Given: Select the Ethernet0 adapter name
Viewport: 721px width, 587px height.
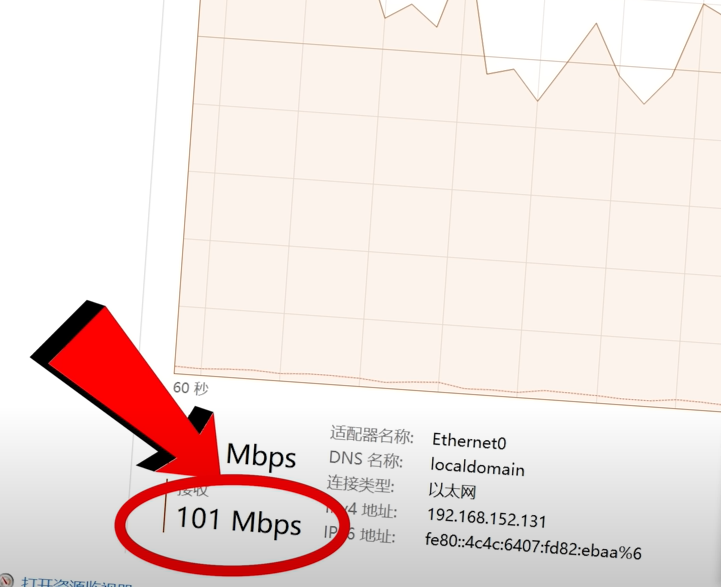Looking at the screenshot, I should point(469,441).
